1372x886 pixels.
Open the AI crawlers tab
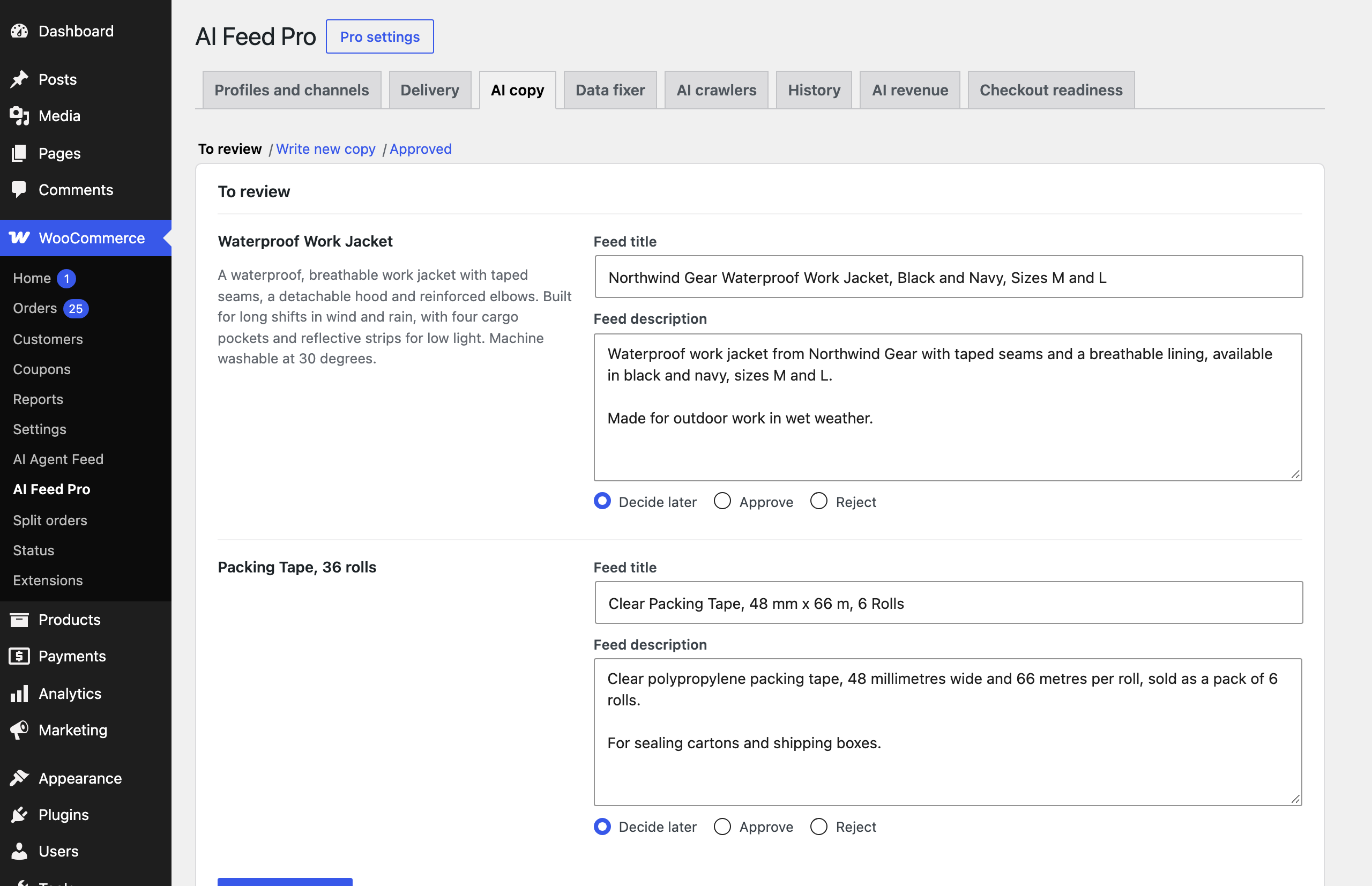click(716, 90)
